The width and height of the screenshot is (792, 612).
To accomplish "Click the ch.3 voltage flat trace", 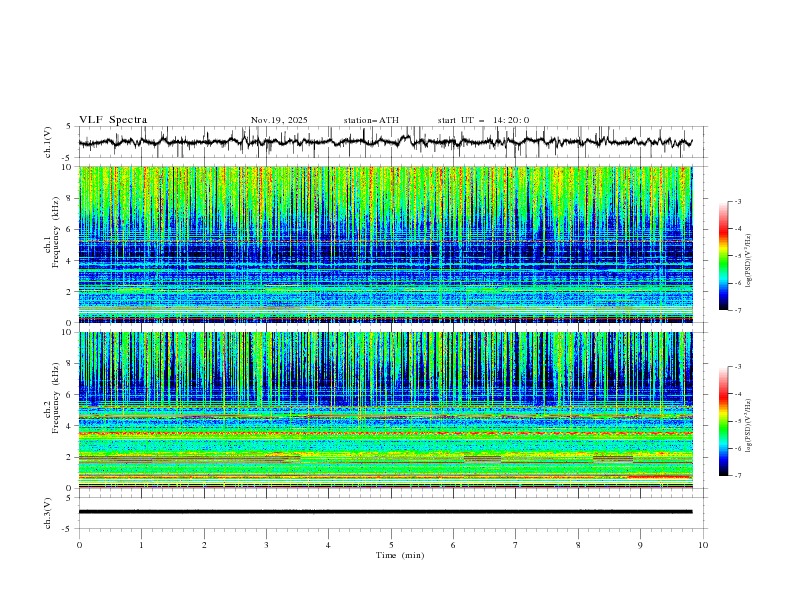I will (385, 512).
